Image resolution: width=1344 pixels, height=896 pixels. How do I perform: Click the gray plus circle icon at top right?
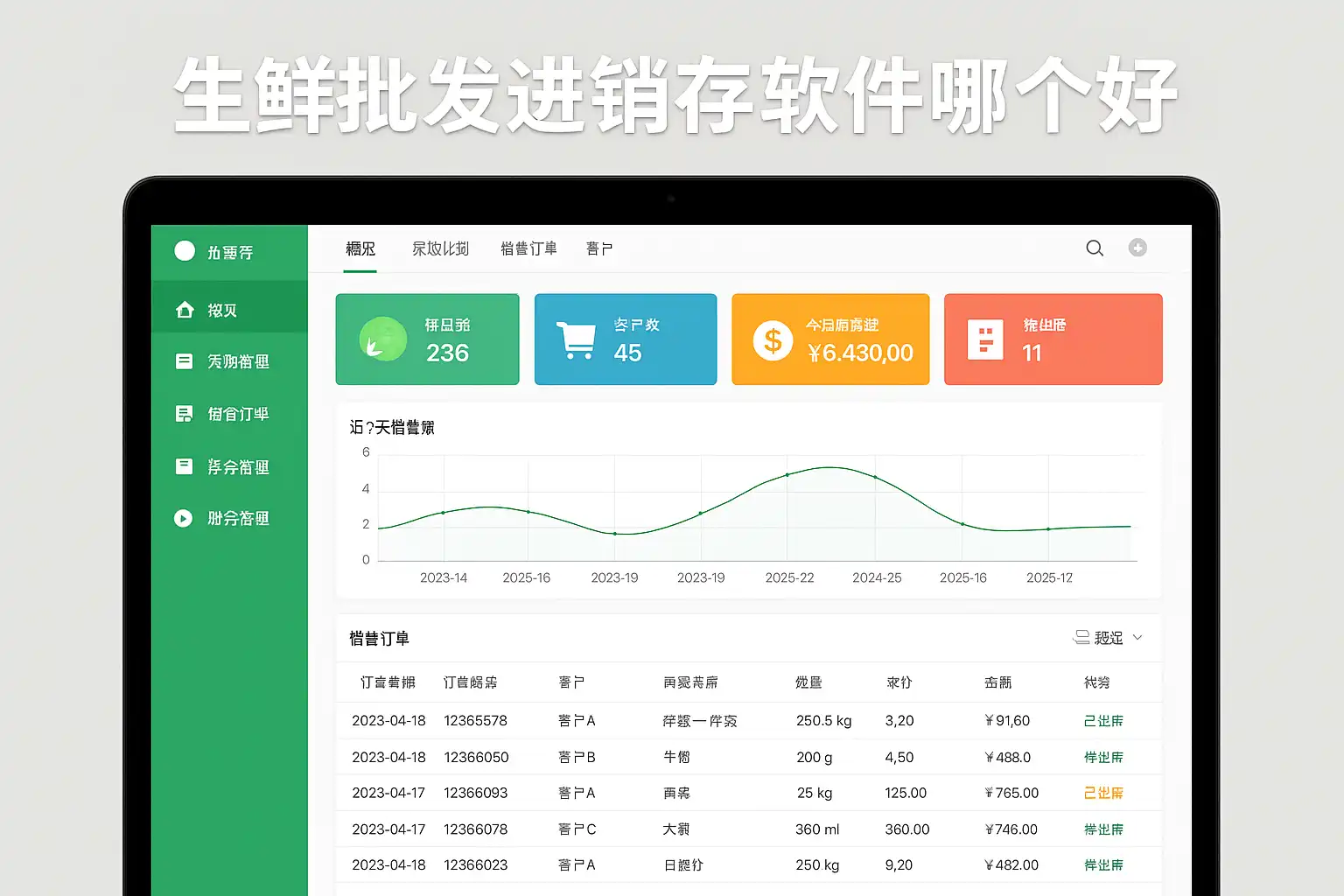coord(1137,248)
